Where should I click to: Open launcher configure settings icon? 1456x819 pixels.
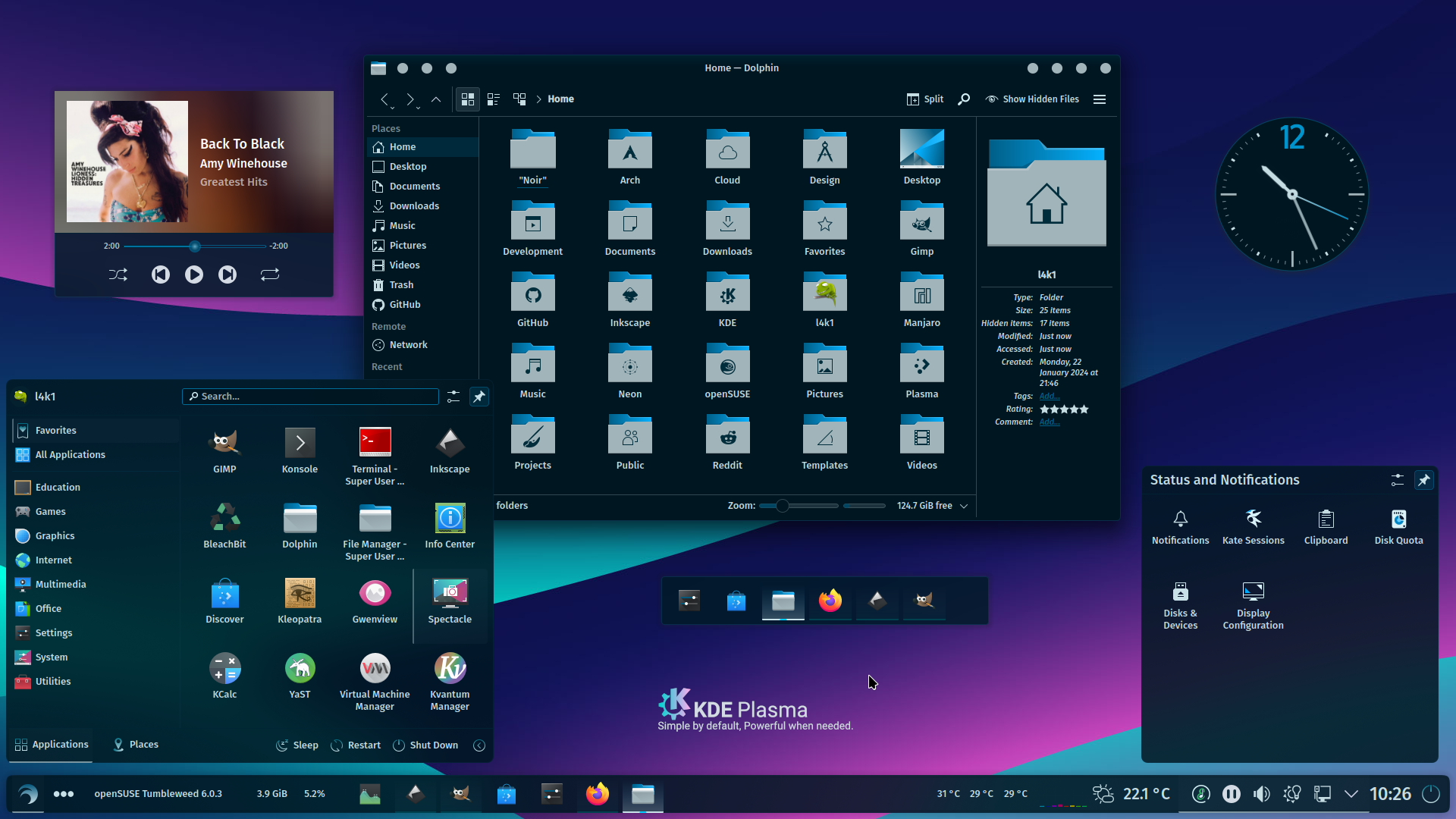[453, 397]
